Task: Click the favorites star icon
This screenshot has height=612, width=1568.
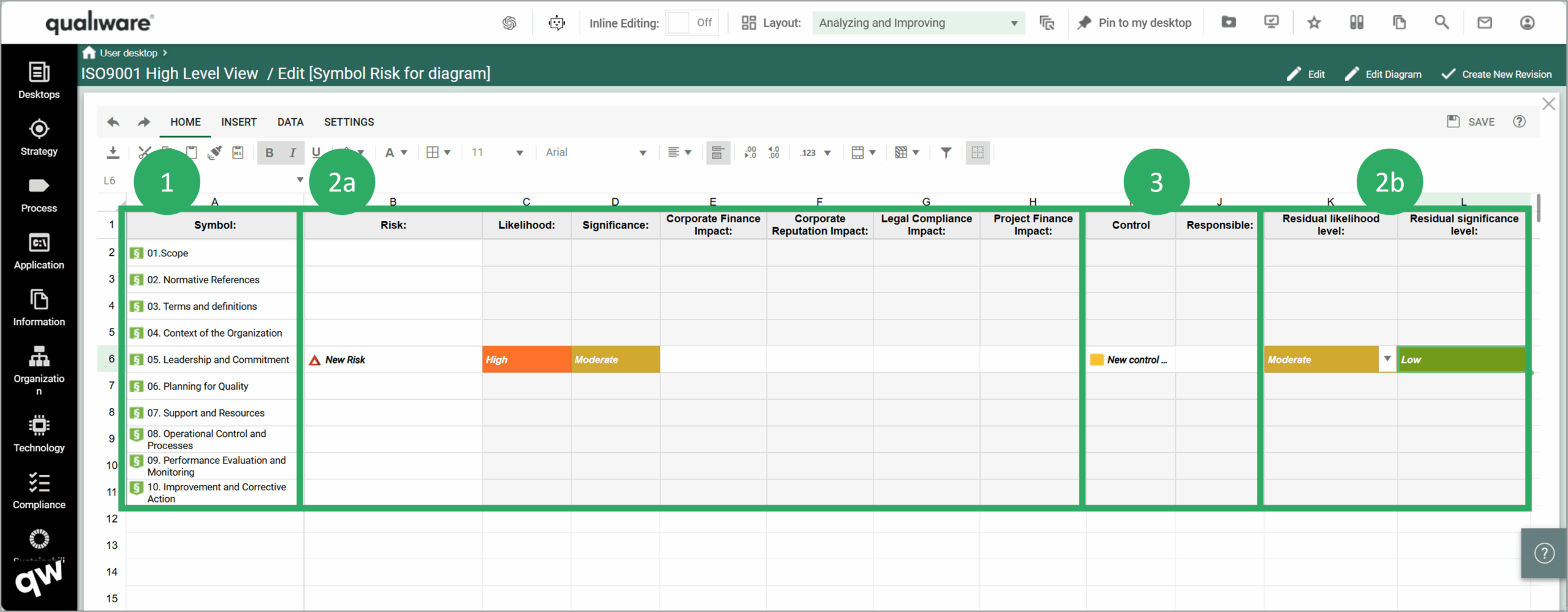Action: [1314, 22]
